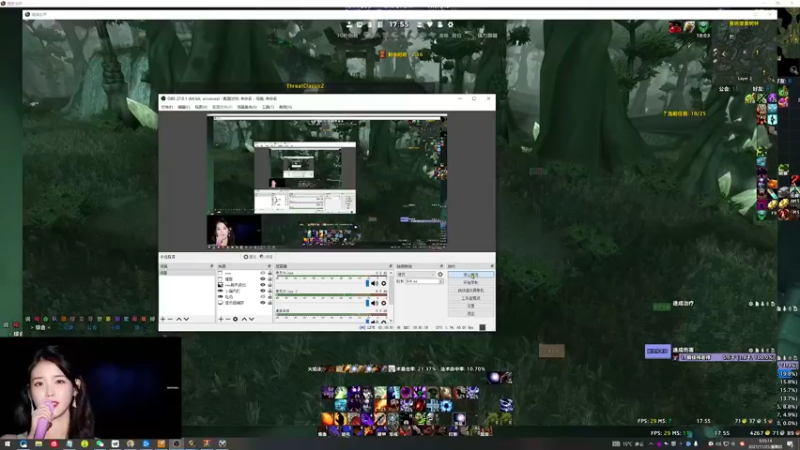Remove selected scene with the minus icon
The width and height of the screenshot is (800, 450).
click(x=170, y=319)
